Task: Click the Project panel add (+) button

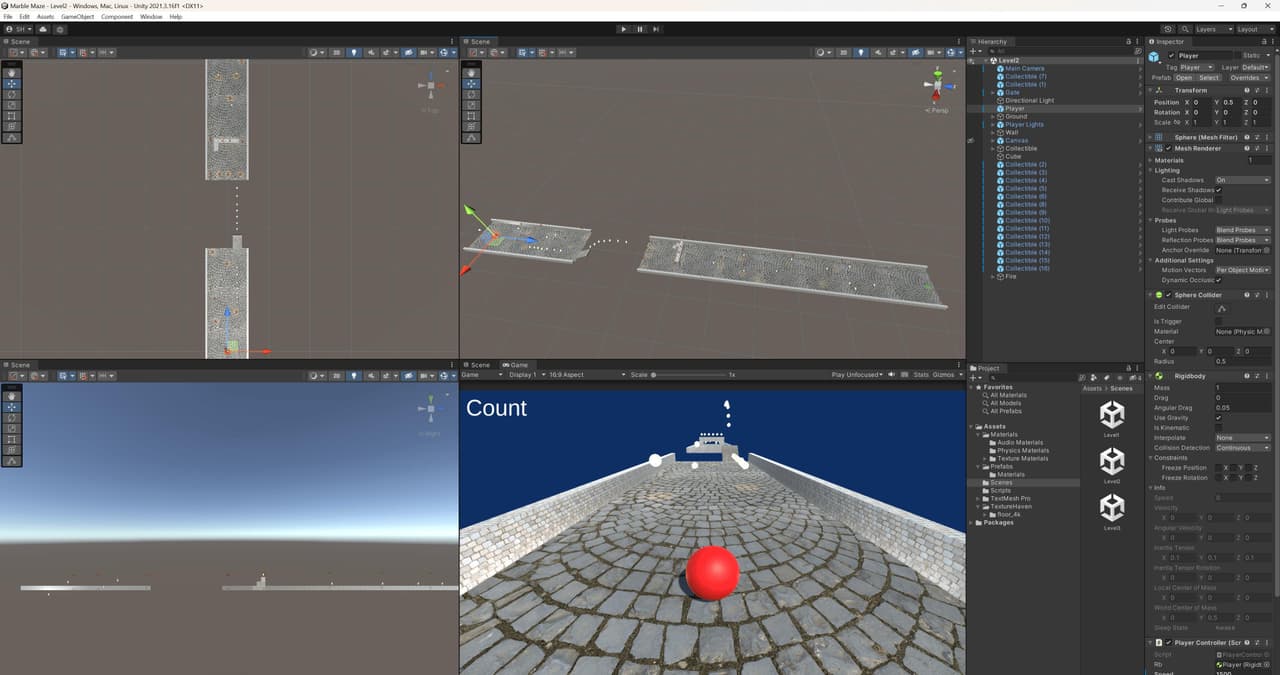Action: tap(974, 378)
